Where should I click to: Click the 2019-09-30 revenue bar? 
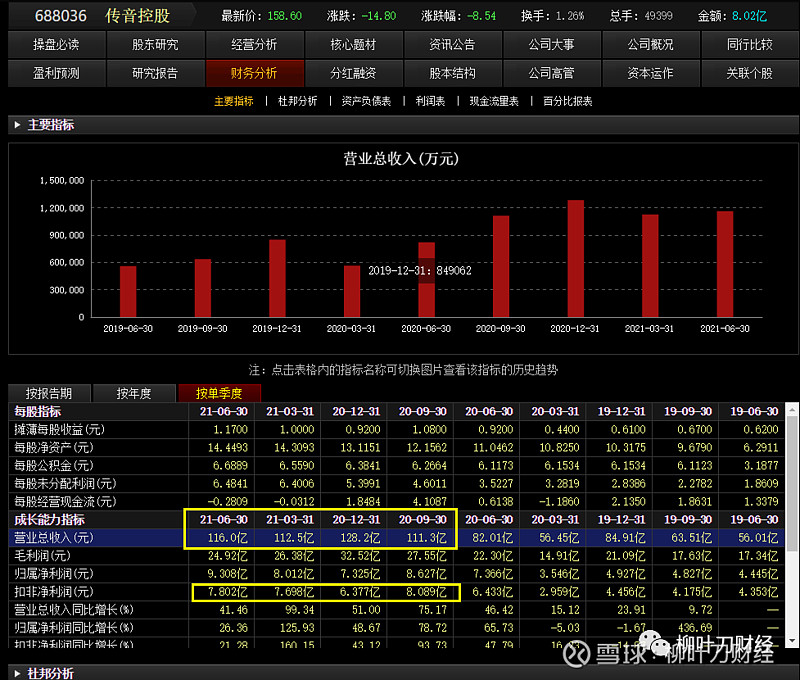click(203, 288)
